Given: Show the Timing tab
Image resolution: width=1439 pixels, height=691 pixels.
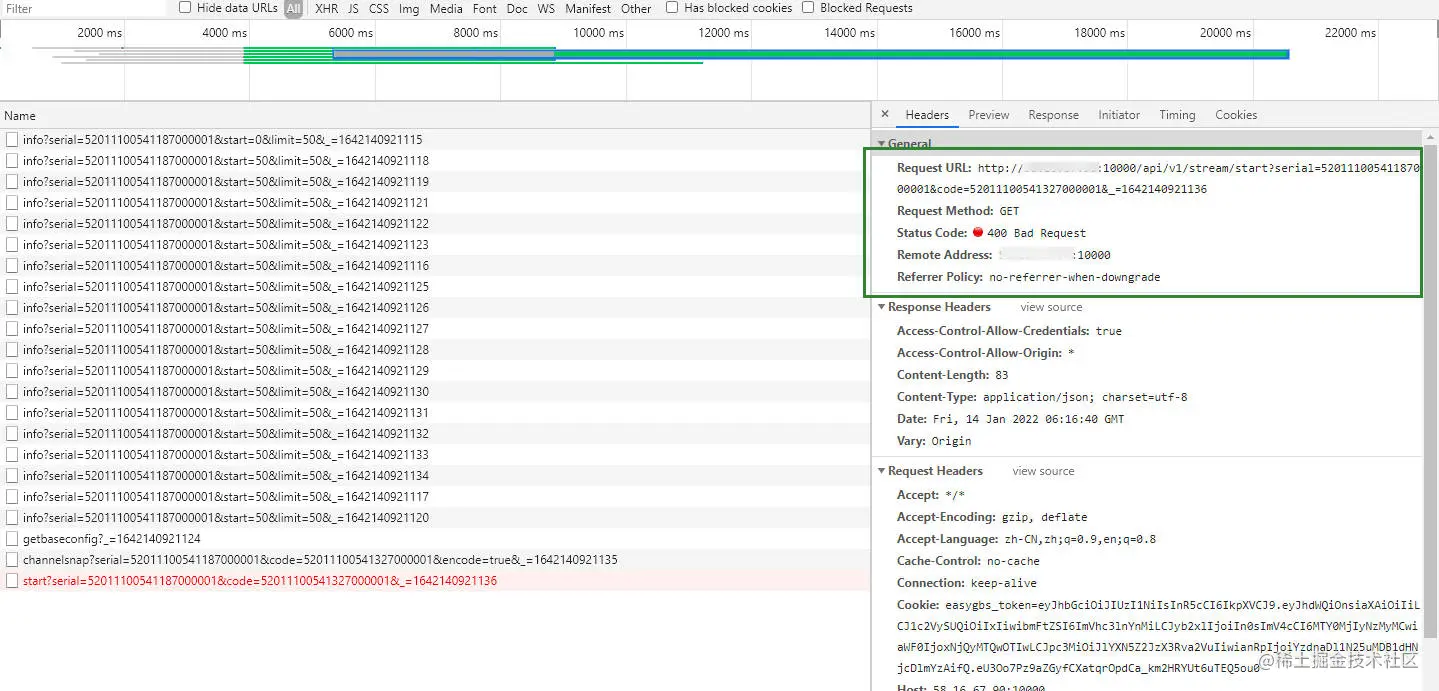Looking at the screenshot, I should point(1177,115).
